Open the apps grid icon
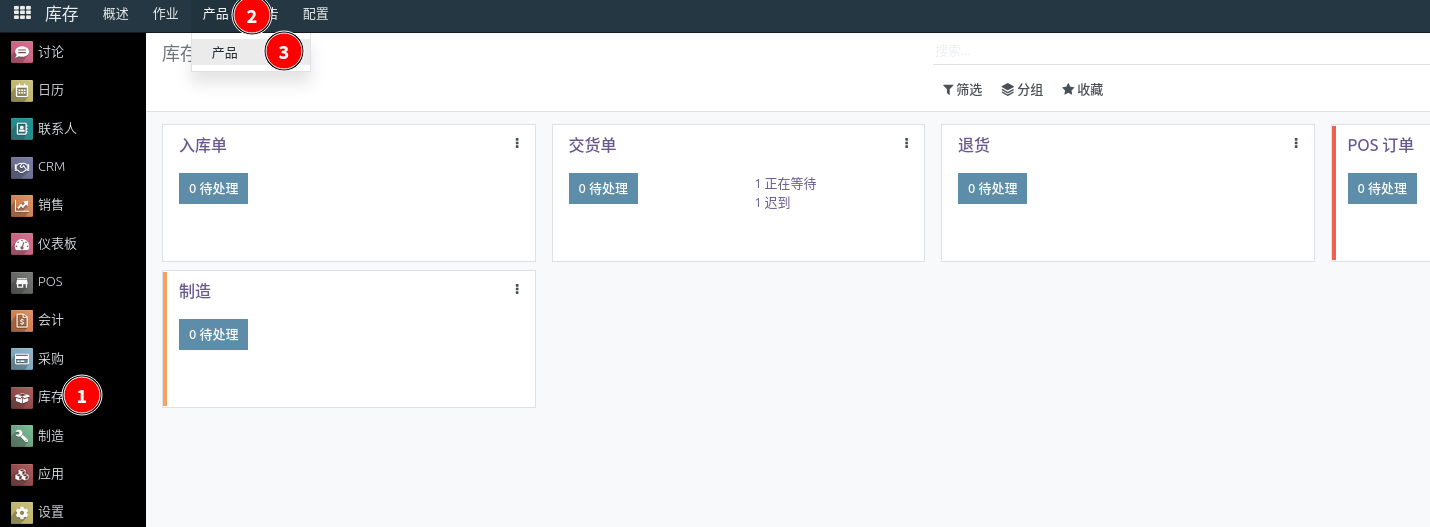Image resolution: width=1430 pixels, height=527 pixels. 22,14
